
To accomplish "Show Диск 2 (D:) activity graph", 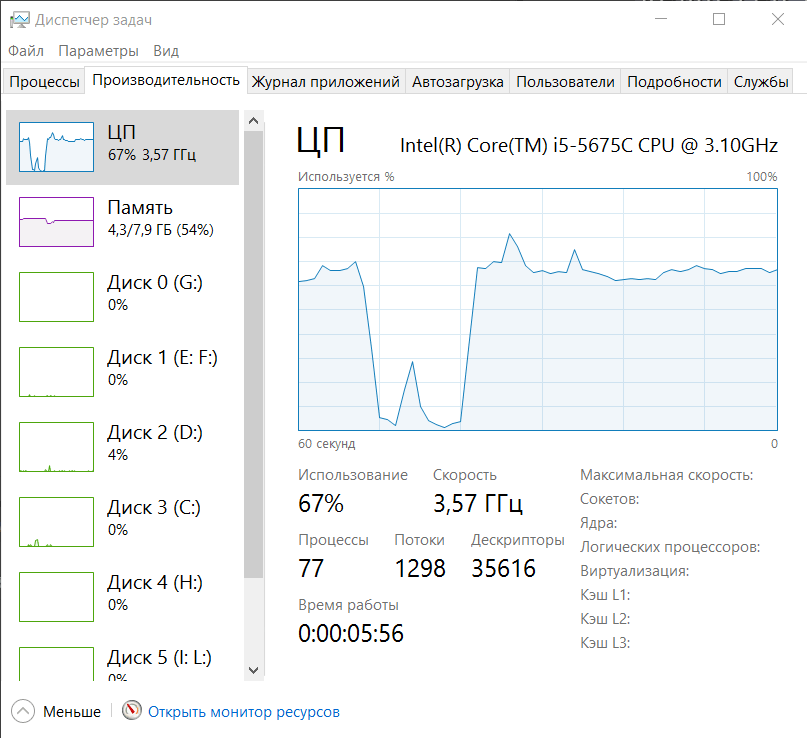I will click(x=57, y=447).
